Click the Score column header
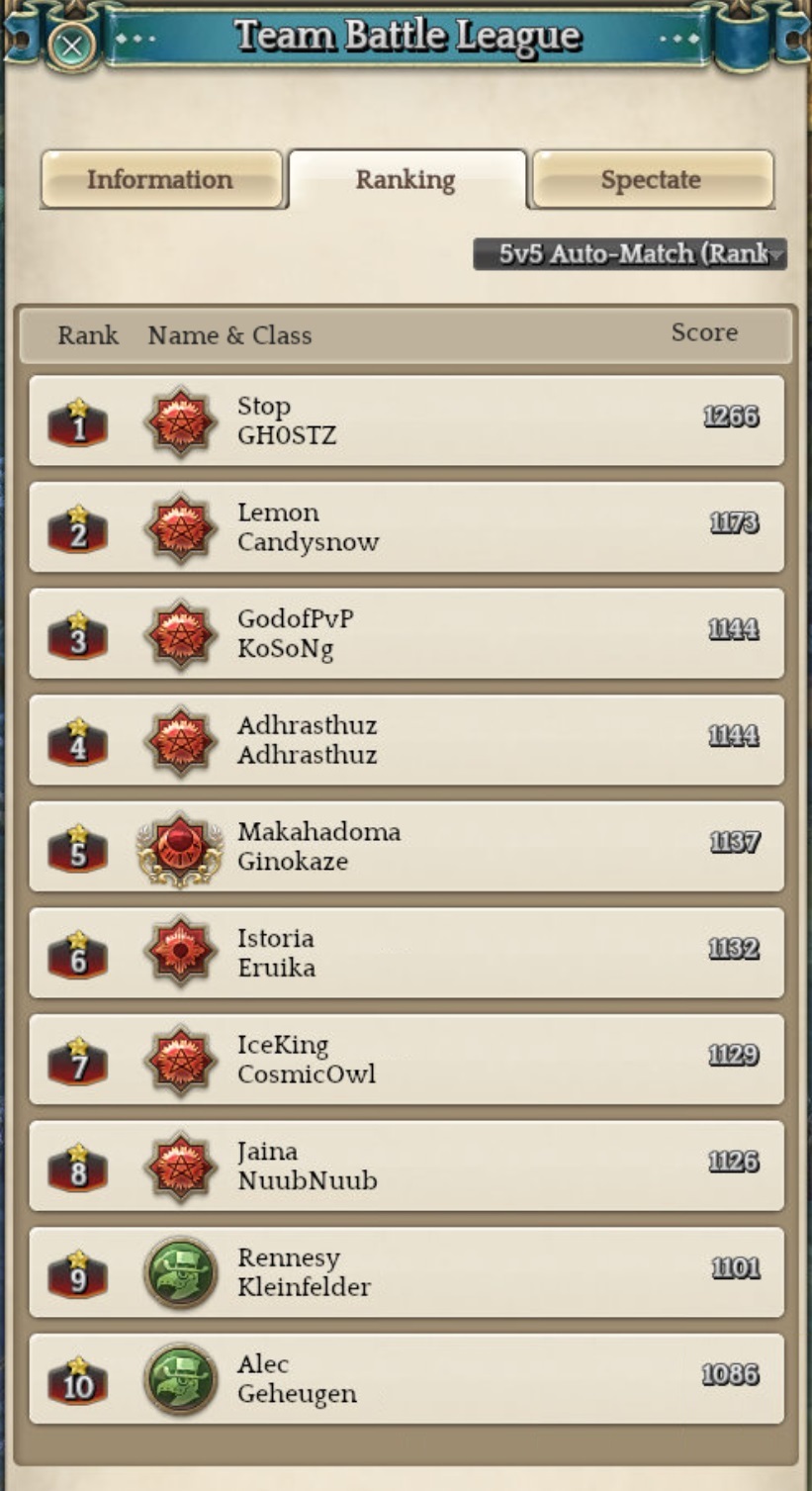 coord(704,332)
